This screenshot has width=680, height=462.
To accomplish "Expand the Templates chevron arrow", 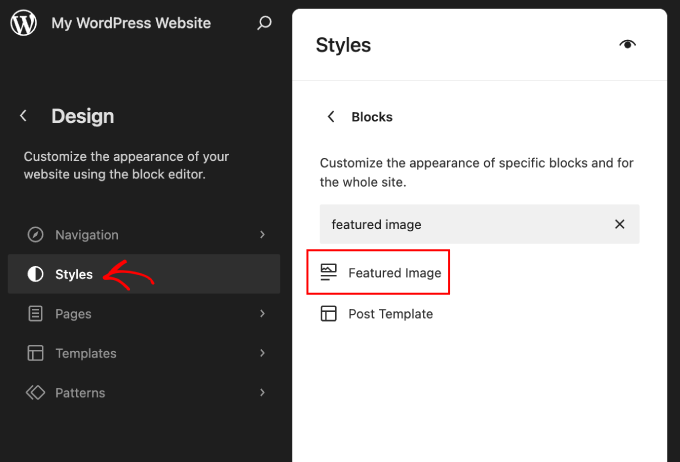I will [x=262, y=353].
